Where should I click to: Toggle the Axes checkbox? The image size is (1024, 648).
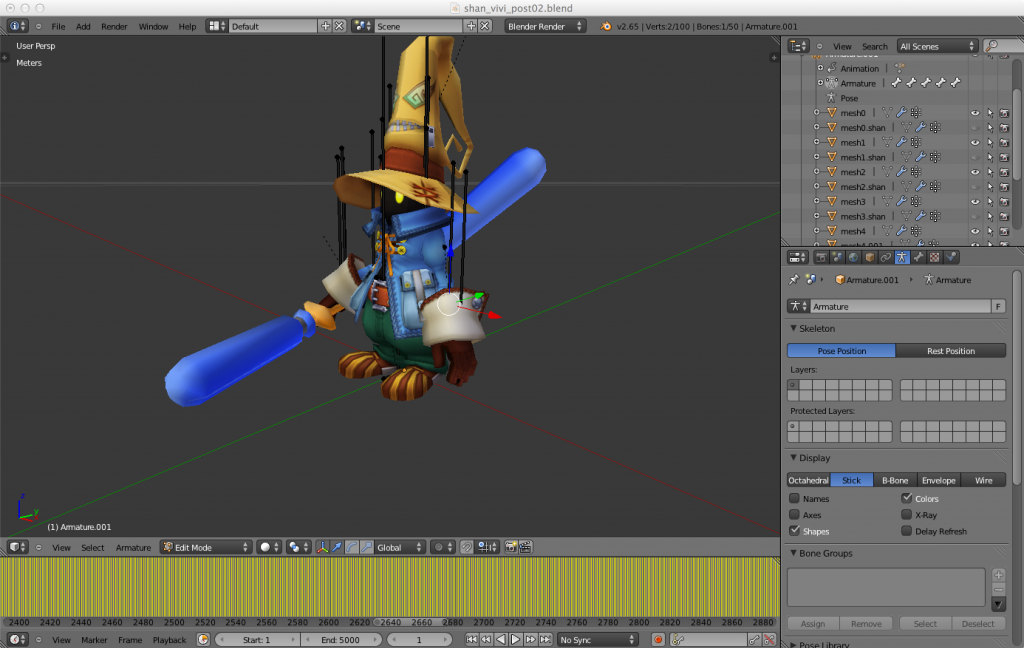[794, 515]
